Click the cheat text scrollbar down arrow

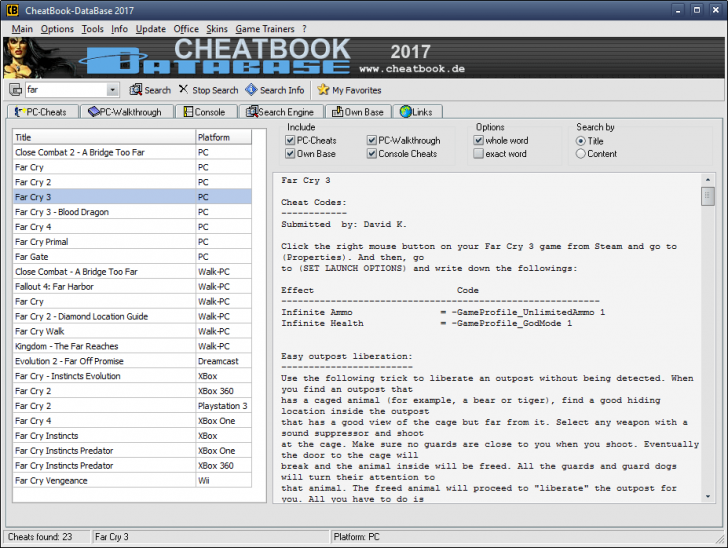[x=708, y=496]
